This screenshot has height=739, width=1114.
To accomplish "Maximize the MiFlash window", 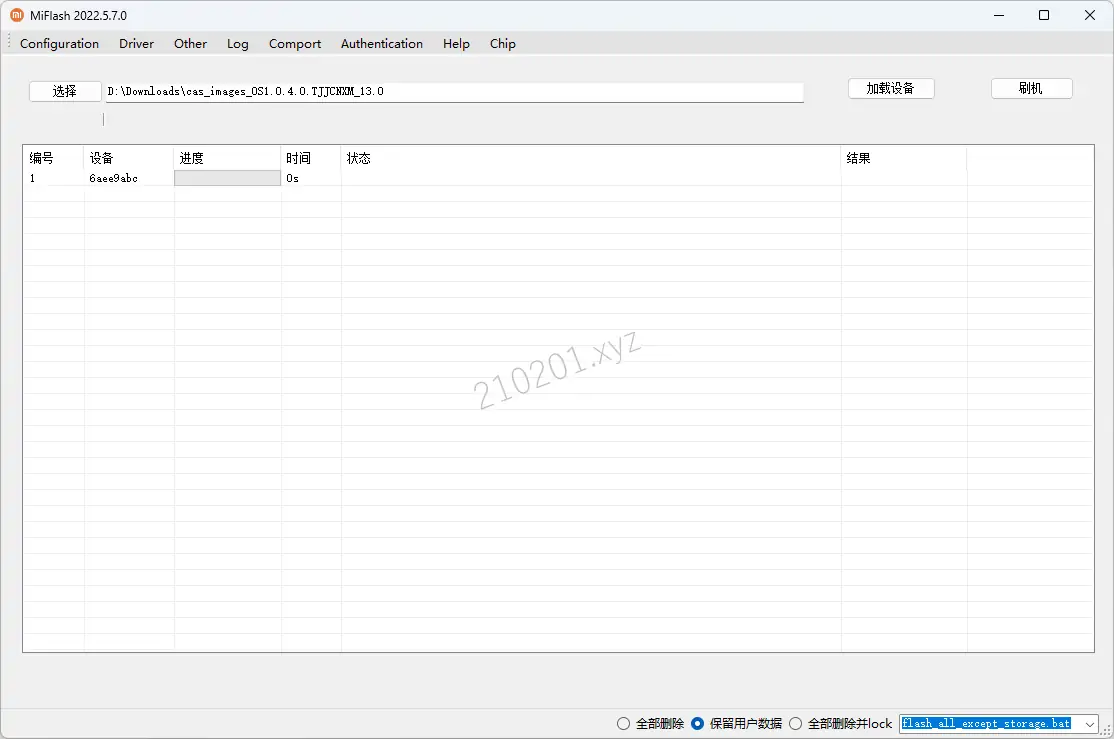I will (x=1044, y=15).
